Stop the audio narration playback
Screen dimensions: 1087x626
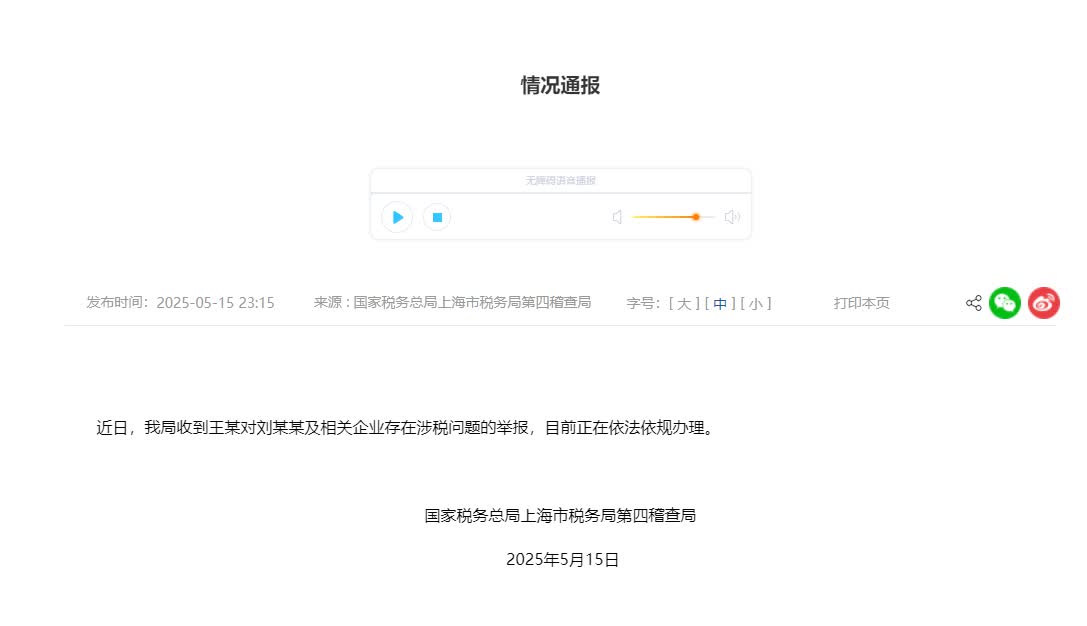(437, 217)
